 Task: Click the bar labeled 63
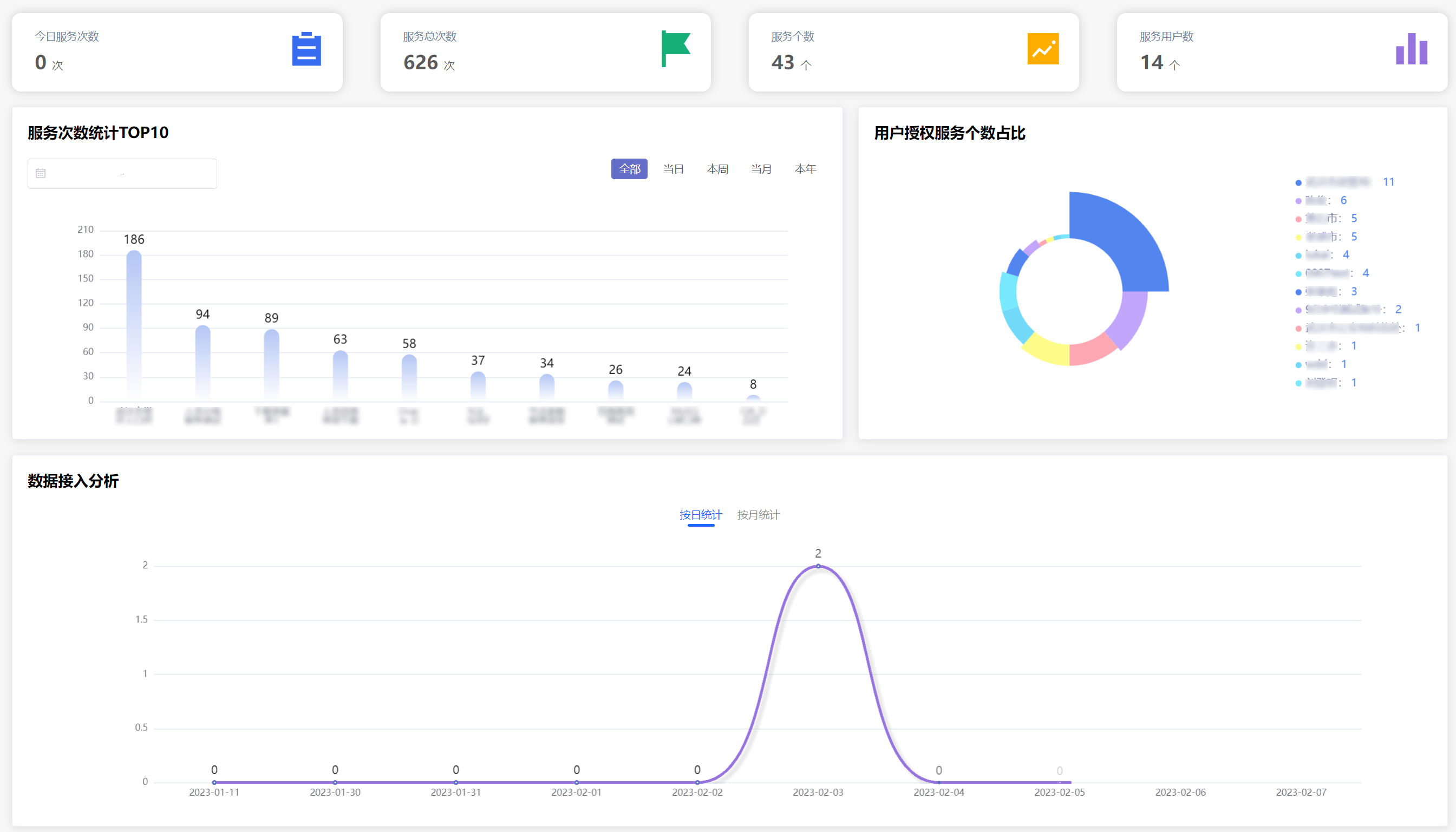341,376
